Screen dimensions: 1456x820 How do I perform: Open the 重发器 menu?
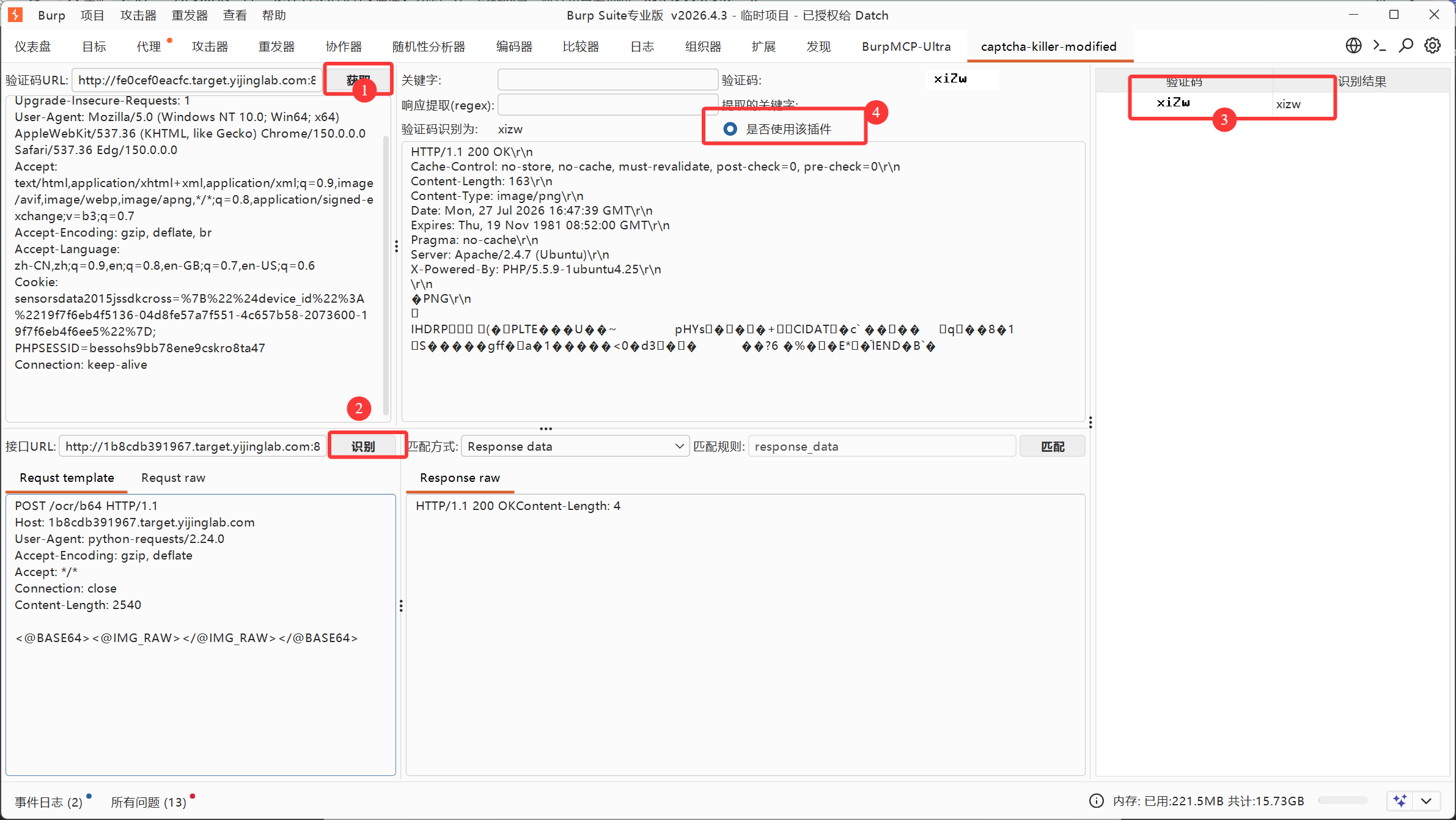[189, 15]
